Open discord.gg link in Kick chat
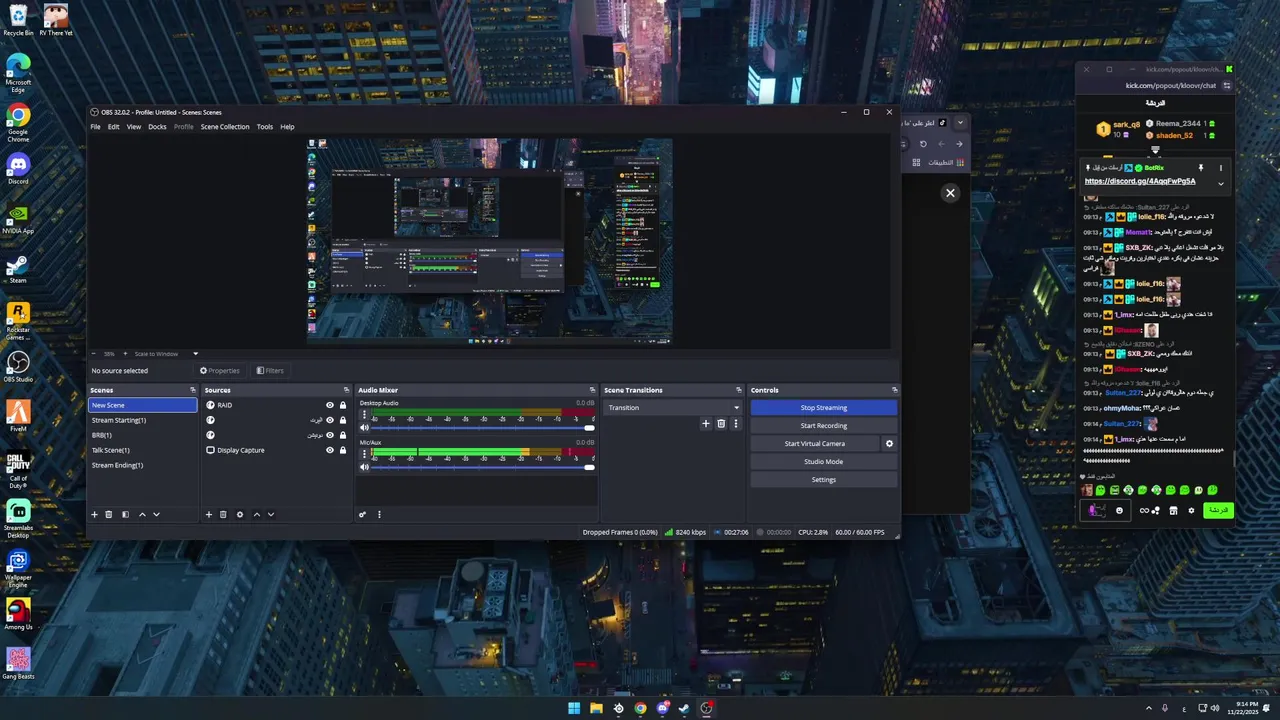This screenshot has width=1280, height=720. tap(1140, 181)
